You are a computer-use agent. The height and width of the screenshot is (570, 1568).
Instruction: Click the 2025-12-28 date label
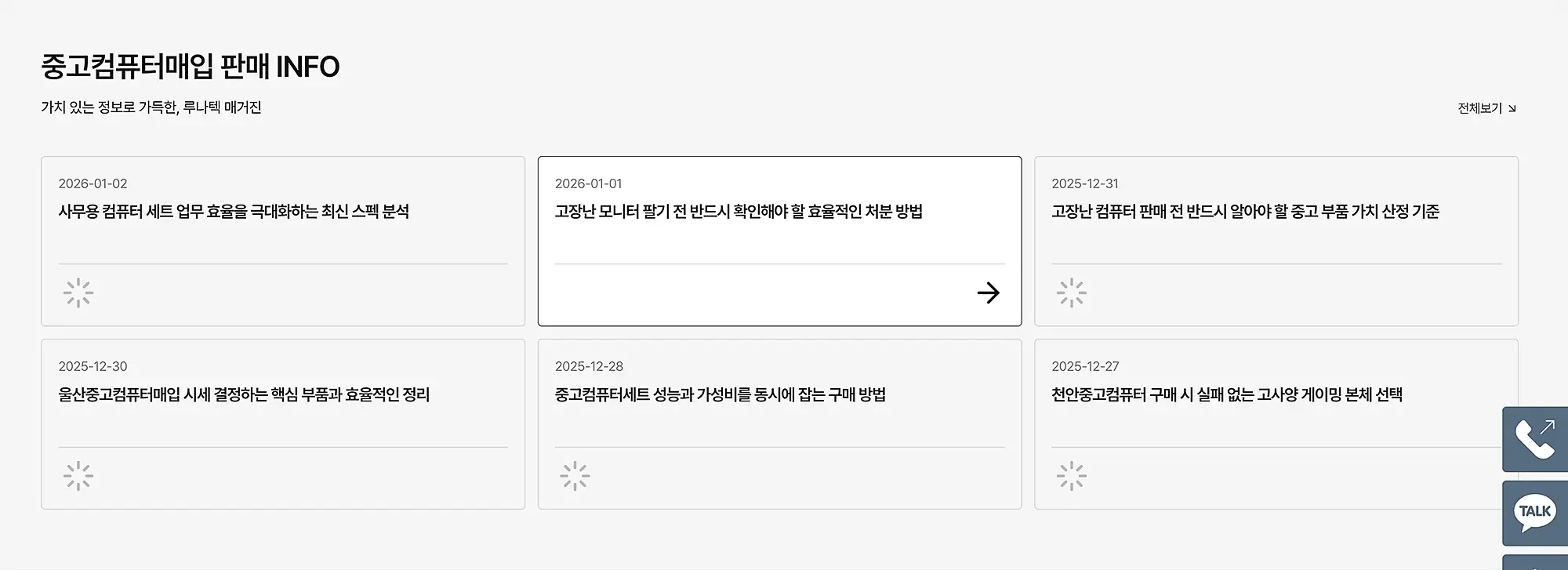589,366
